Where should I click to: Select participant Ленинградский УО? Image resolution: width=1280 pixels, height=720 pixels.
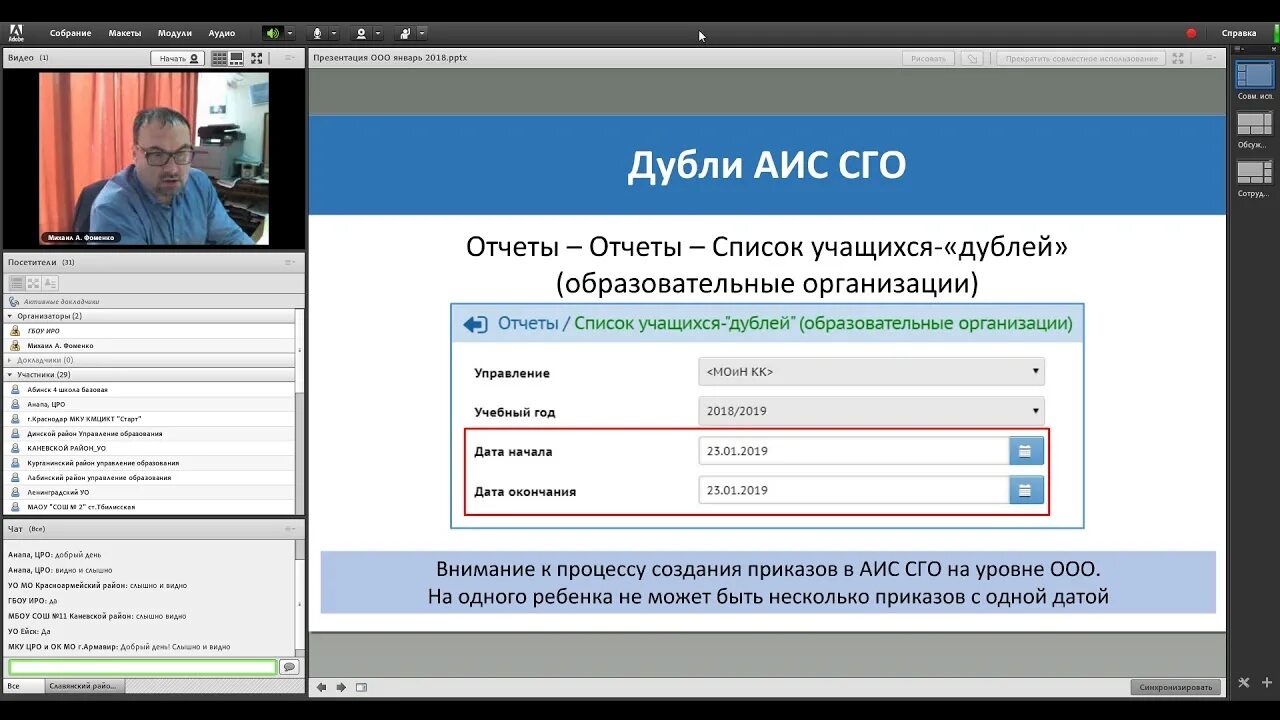click(x=150, y=492)
